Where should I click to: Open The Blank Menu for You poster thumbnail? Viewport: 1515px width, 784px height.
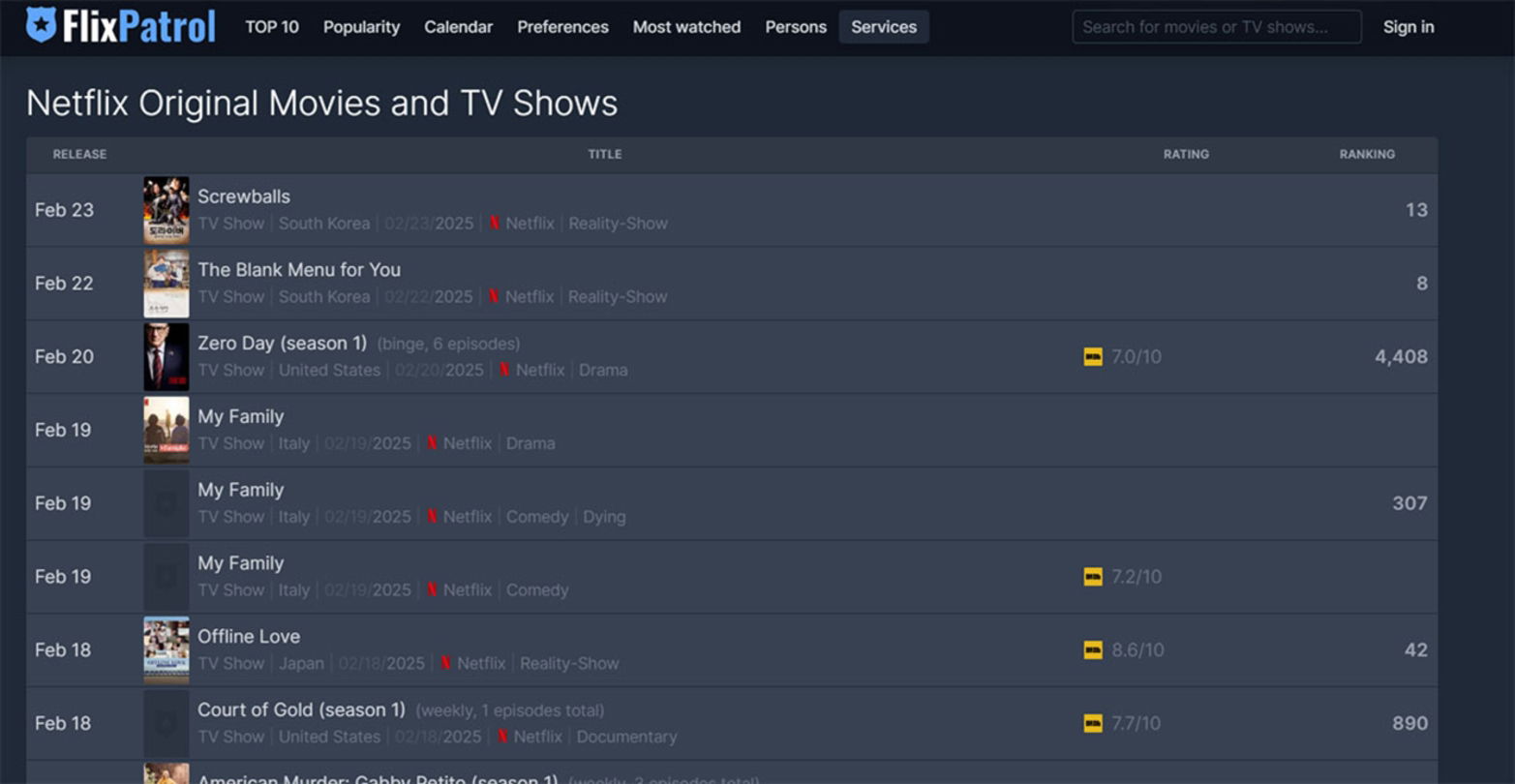167,284
